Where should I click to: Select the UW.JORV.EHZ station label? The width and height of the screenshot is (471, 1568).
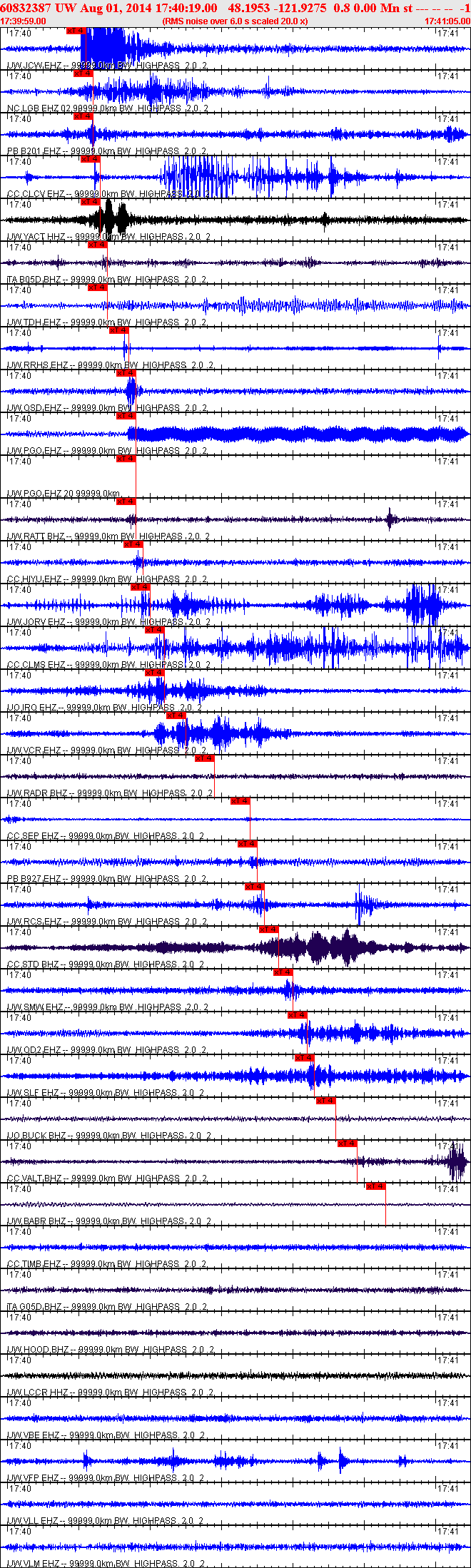tap(109, 622)
